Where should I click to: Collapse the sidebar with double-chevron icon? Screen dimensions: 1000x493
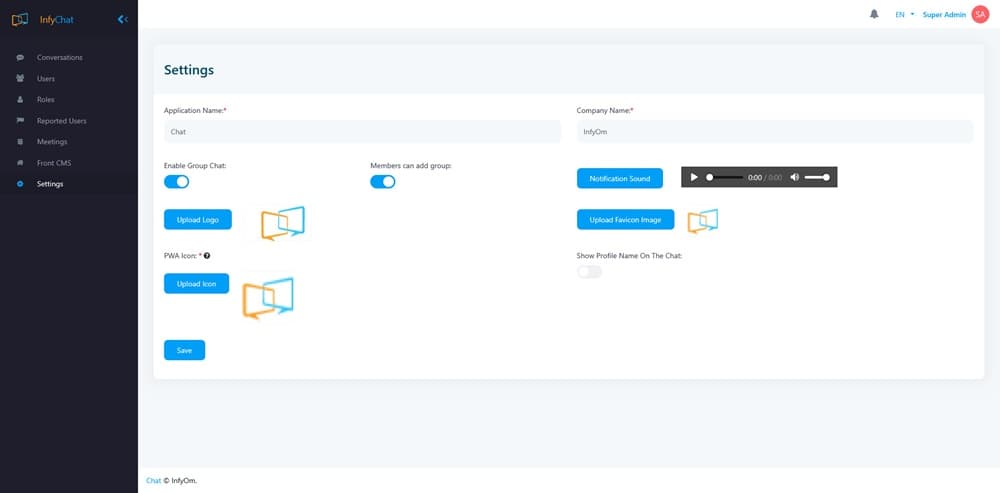122,18
